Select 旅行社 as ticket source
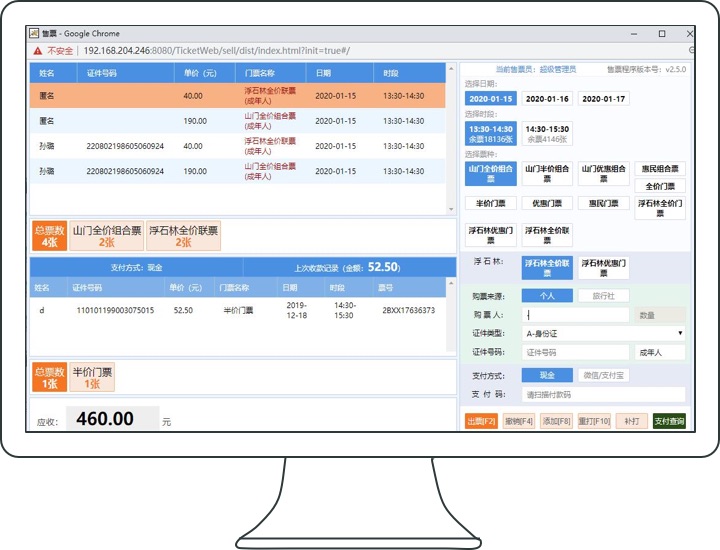 pos(603,296)
